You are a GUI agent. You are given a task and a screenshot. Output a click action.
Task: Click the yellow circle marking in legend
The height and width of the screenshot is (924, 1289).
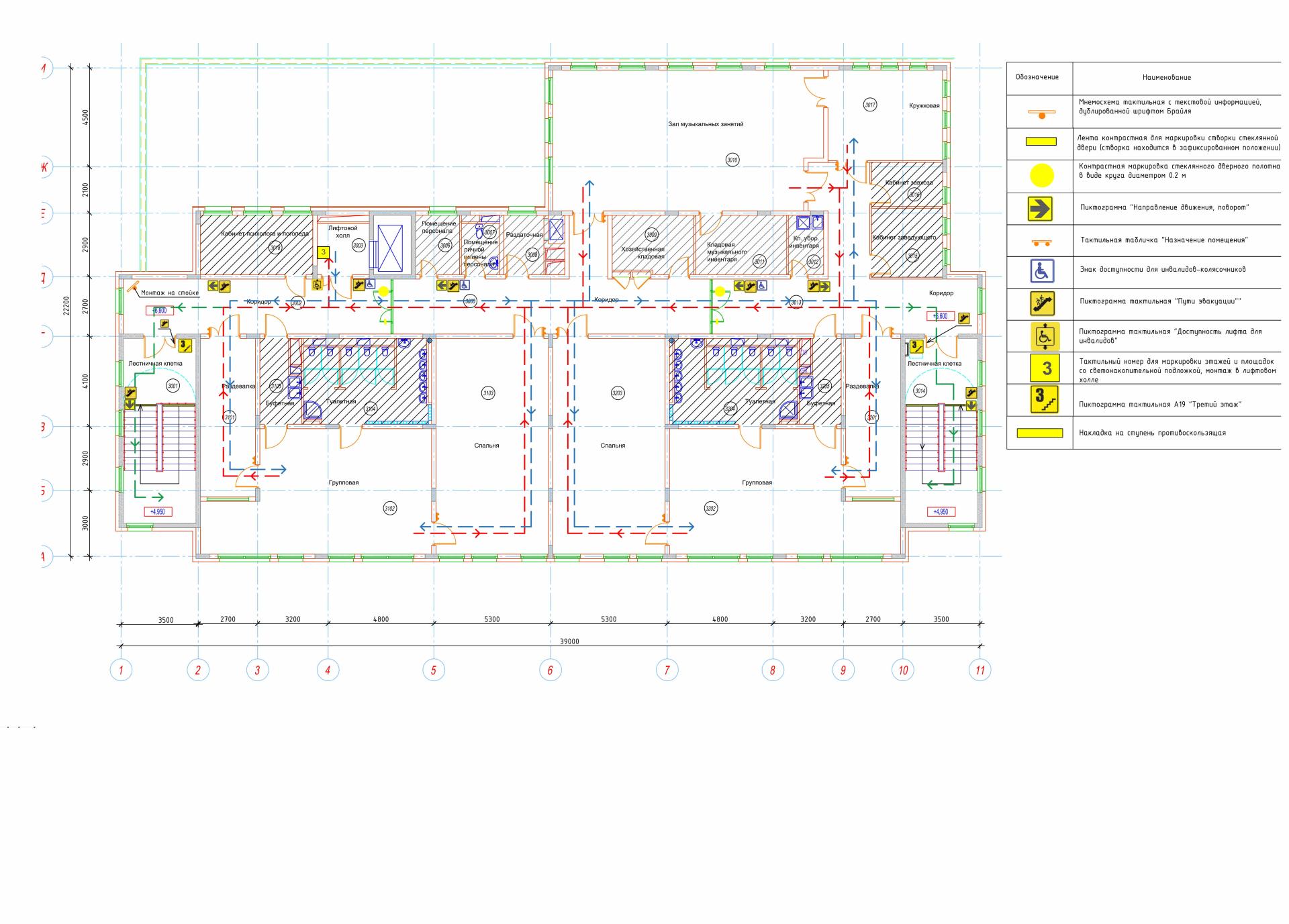coord(1042,176)
